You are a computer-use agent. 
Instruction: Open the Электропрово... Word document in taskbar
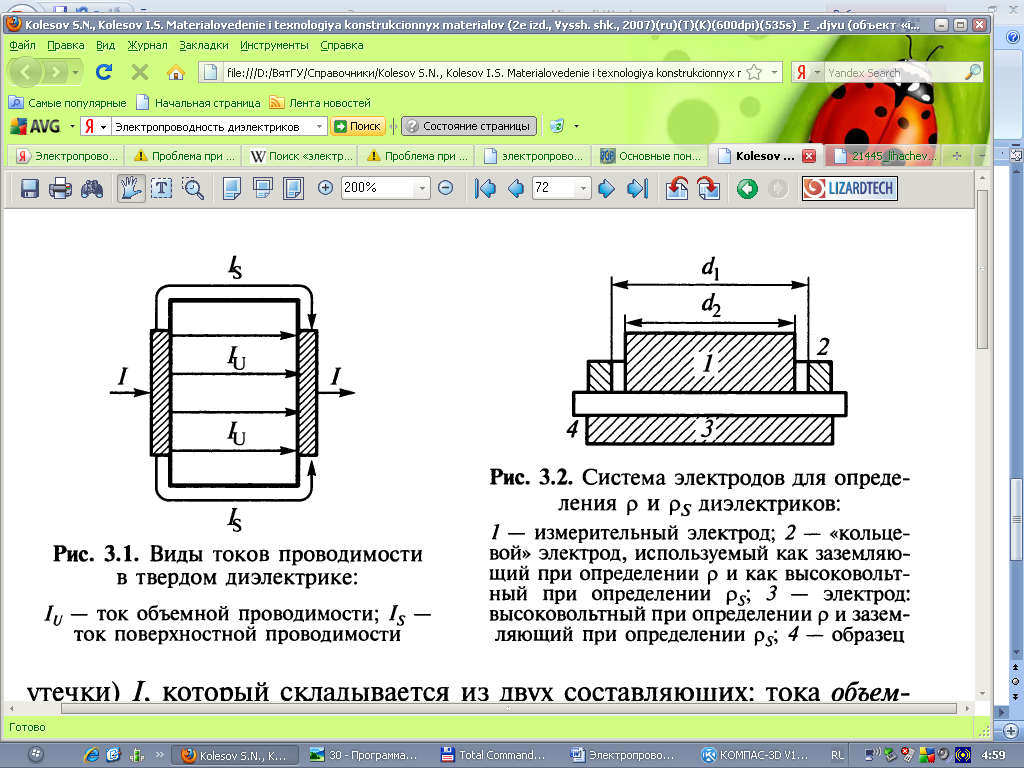622,755
